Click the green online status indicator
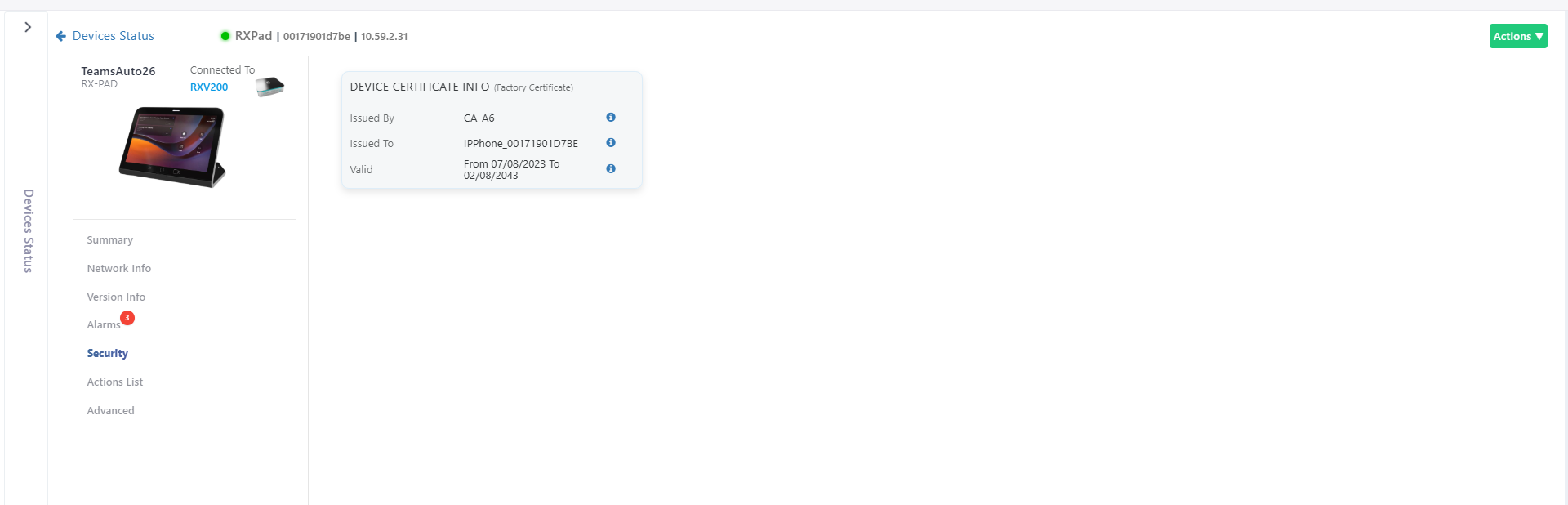The width and height of the screenshot is (1568, 505). tap(225, 36)
